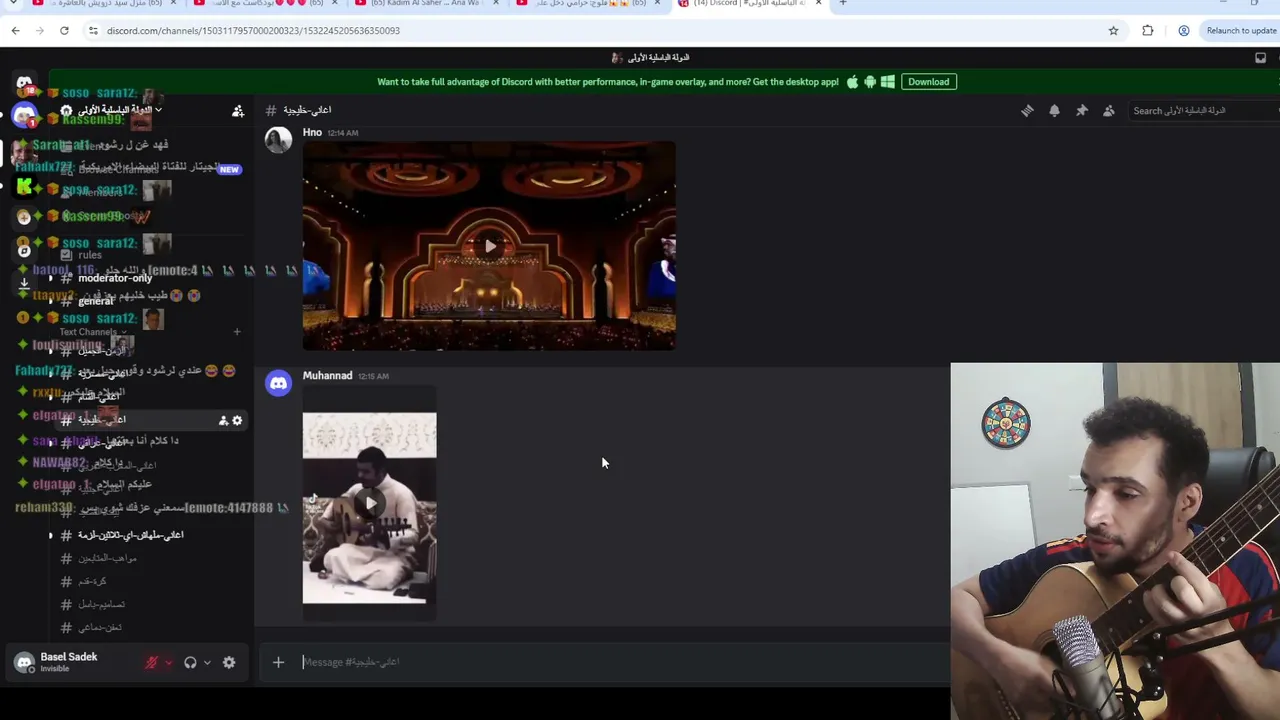This screenshot has width=1280, height=720.
Task: Open the Hno username link
Action: click(x=312, y=132)
